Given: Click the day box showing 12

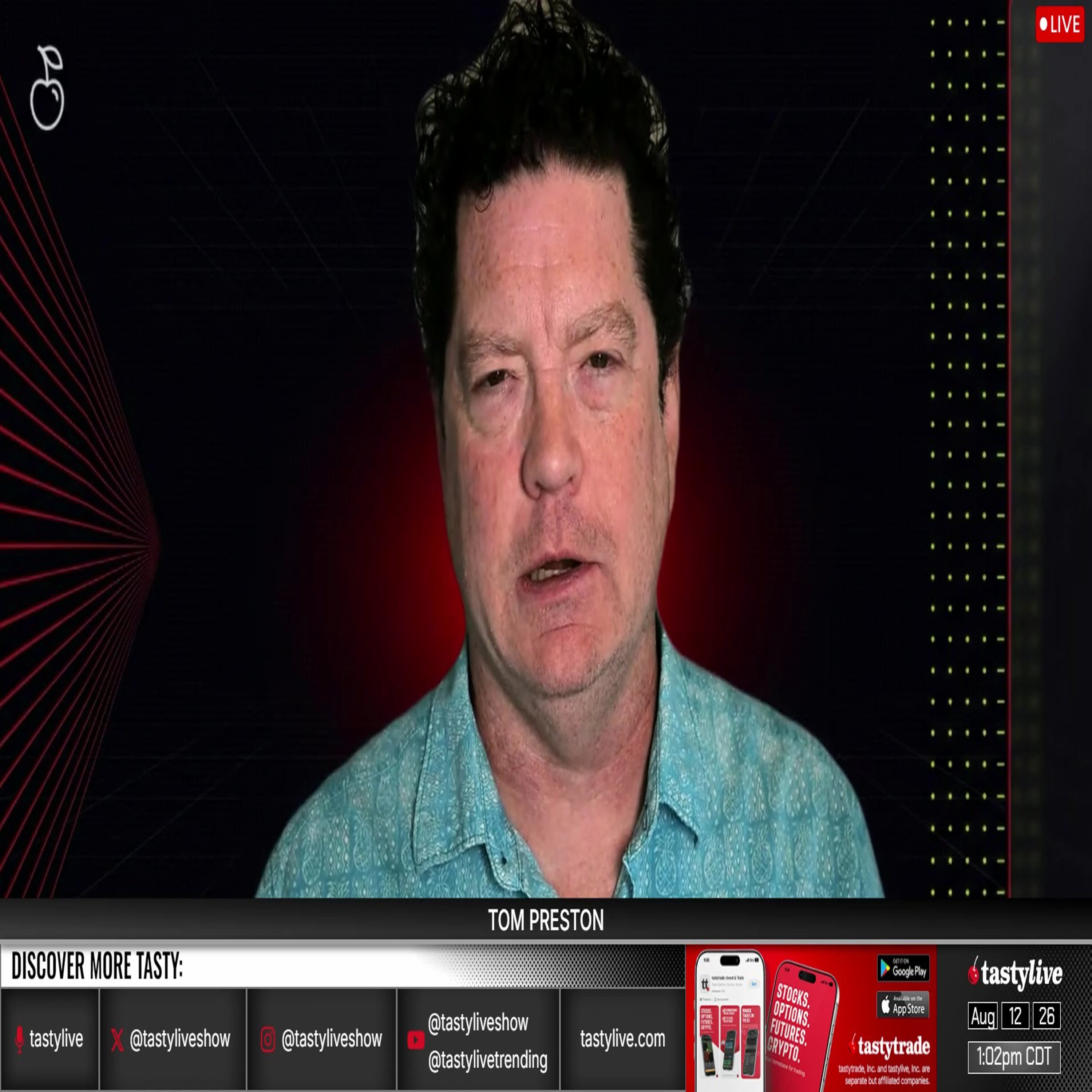Looking at the screenshot, I should [x=1015, y=1016].
